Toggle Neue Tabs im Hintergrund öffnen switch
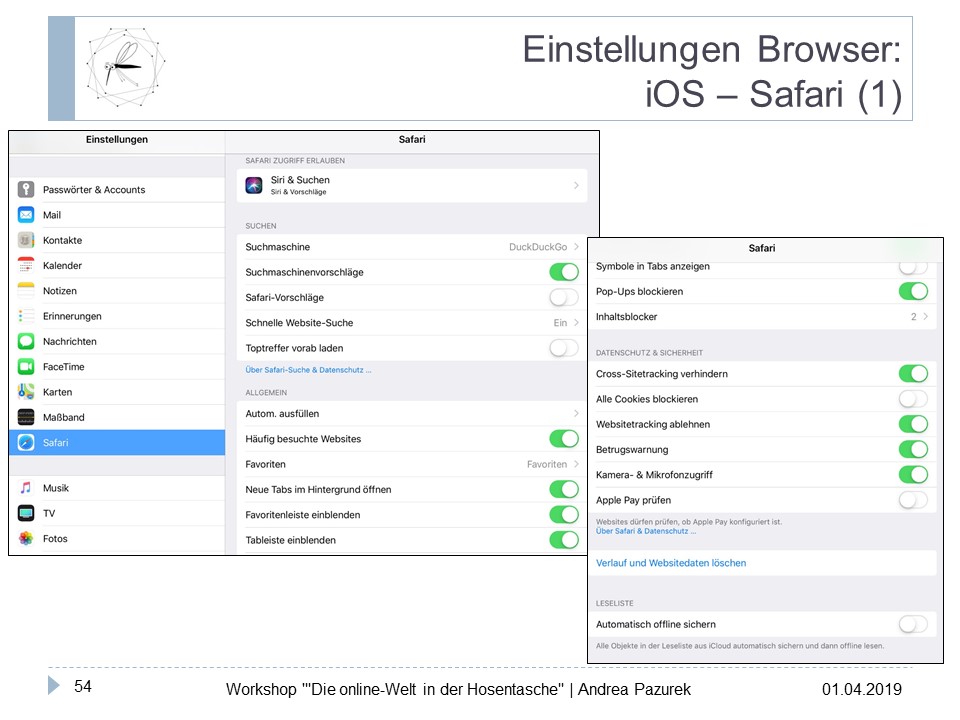This screenshot has width=960, height=720. [x=564, y=489]
